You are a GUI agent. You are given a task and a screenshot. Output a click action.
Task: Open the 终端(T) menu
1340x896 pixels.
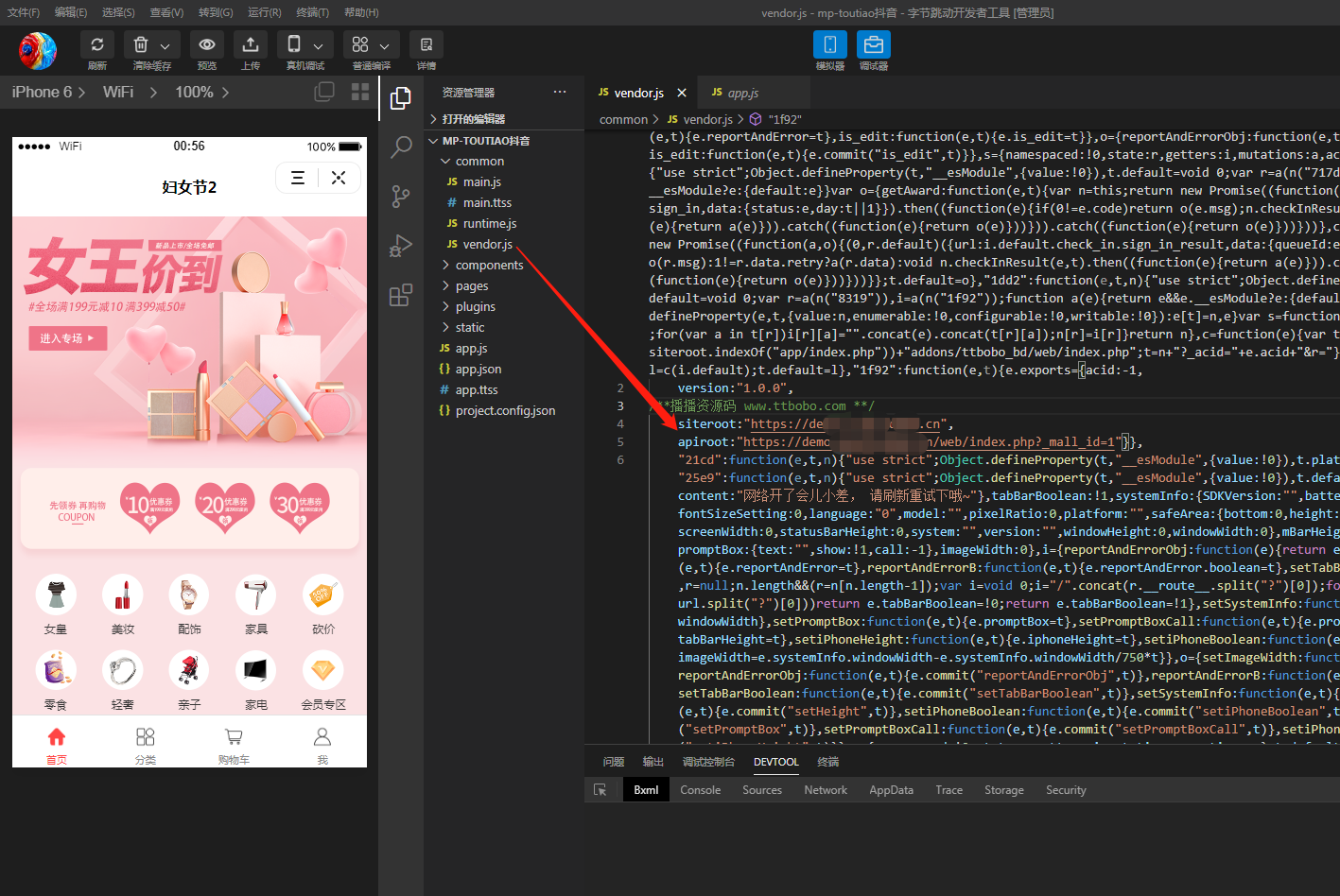coord(313,12)
